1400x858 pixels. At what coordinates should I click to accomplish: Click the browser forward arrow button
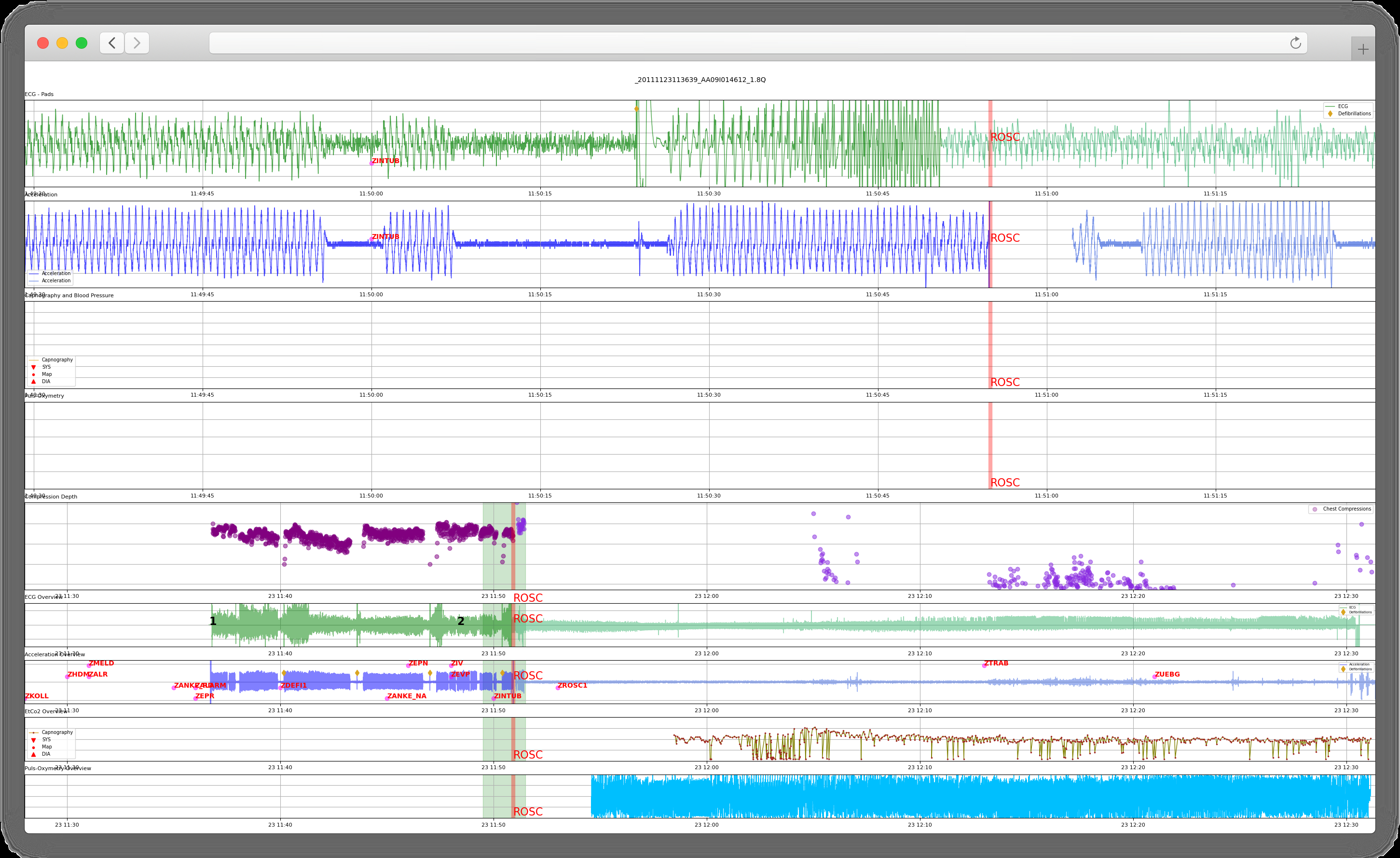(x=137, y=42)
